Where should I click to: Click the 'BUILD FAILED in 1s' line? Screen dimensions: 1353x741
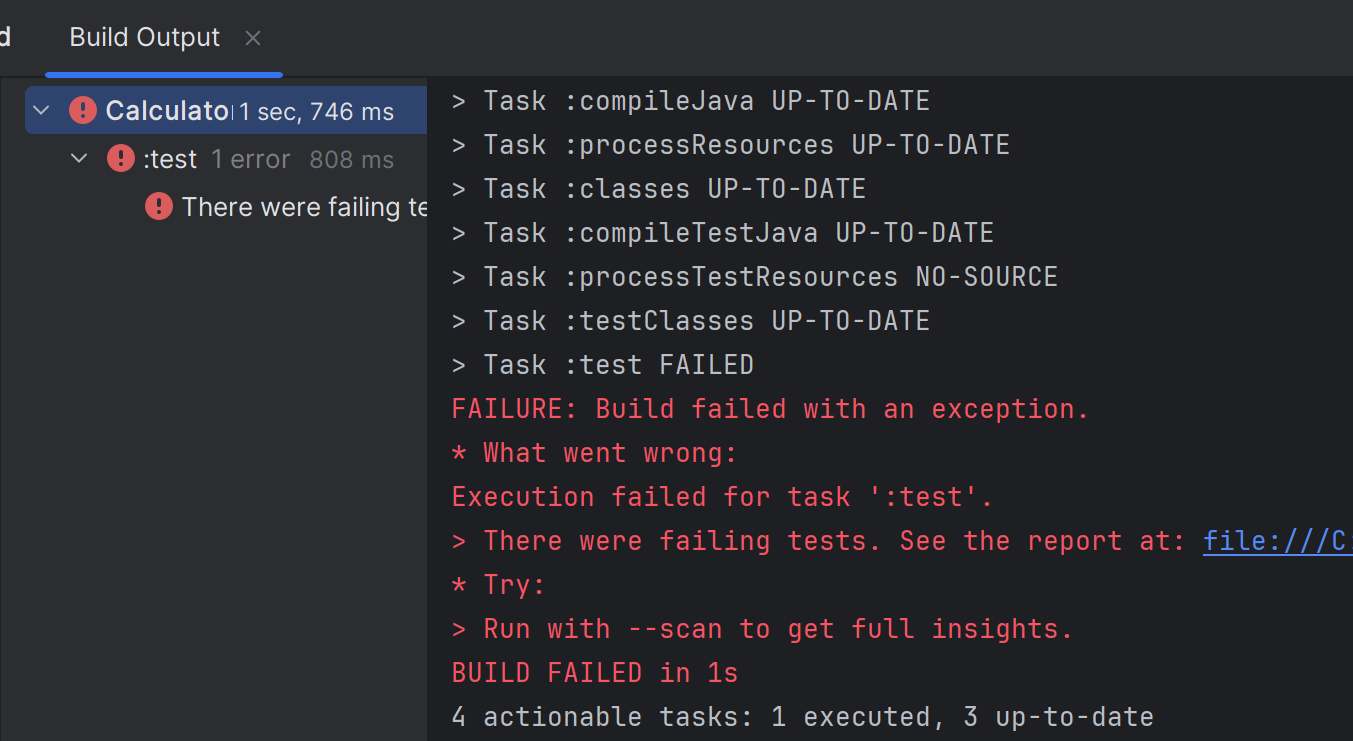coord(595,672)
